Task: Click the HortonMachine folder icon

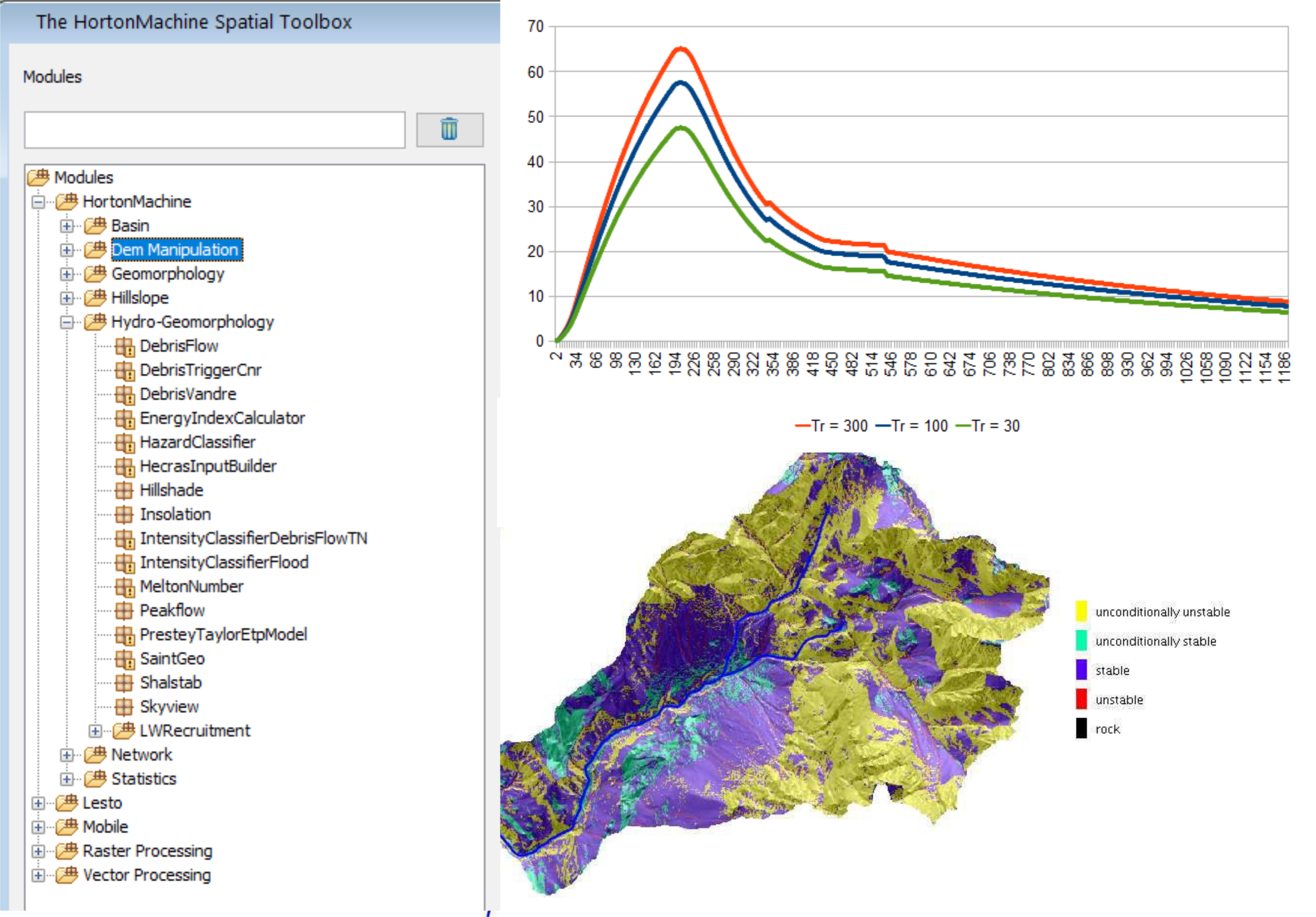Action: coord(67,201)
